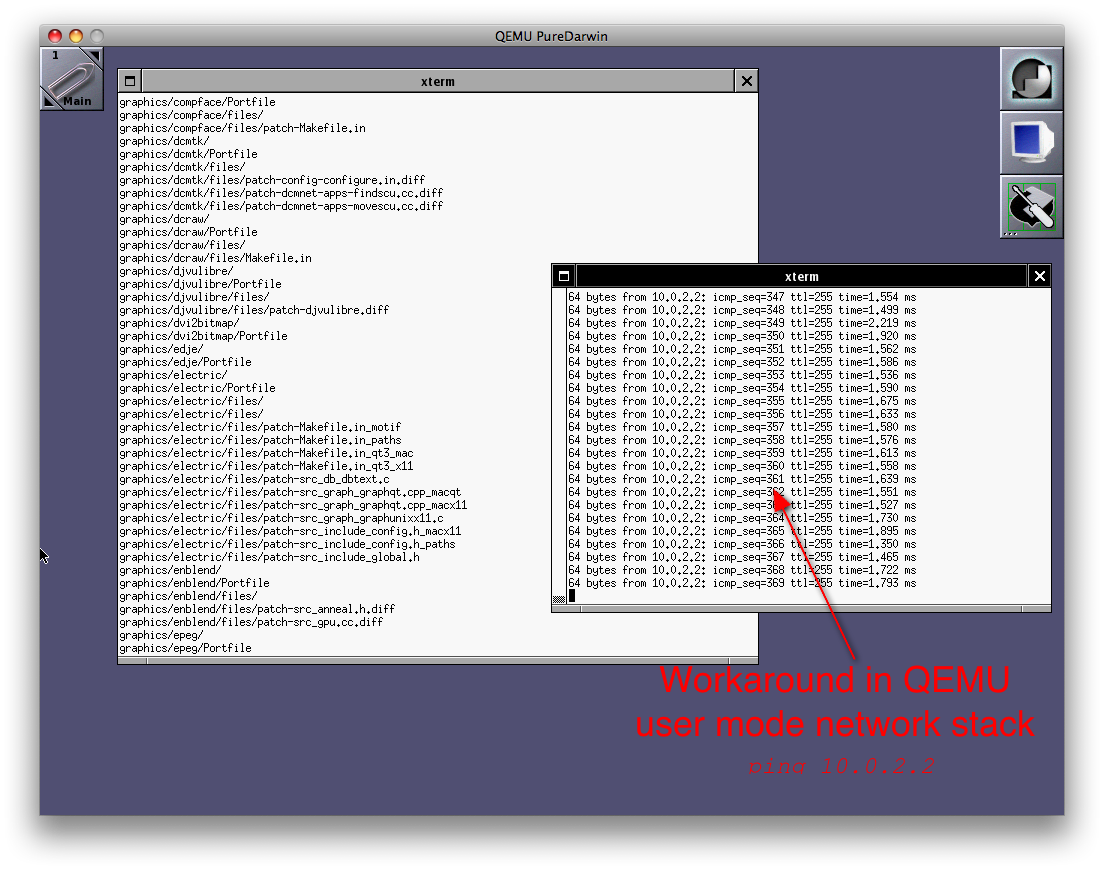Click the front ping xterm miniaturize button
This screenshot has height=870, width=1104.
[564, 276]
